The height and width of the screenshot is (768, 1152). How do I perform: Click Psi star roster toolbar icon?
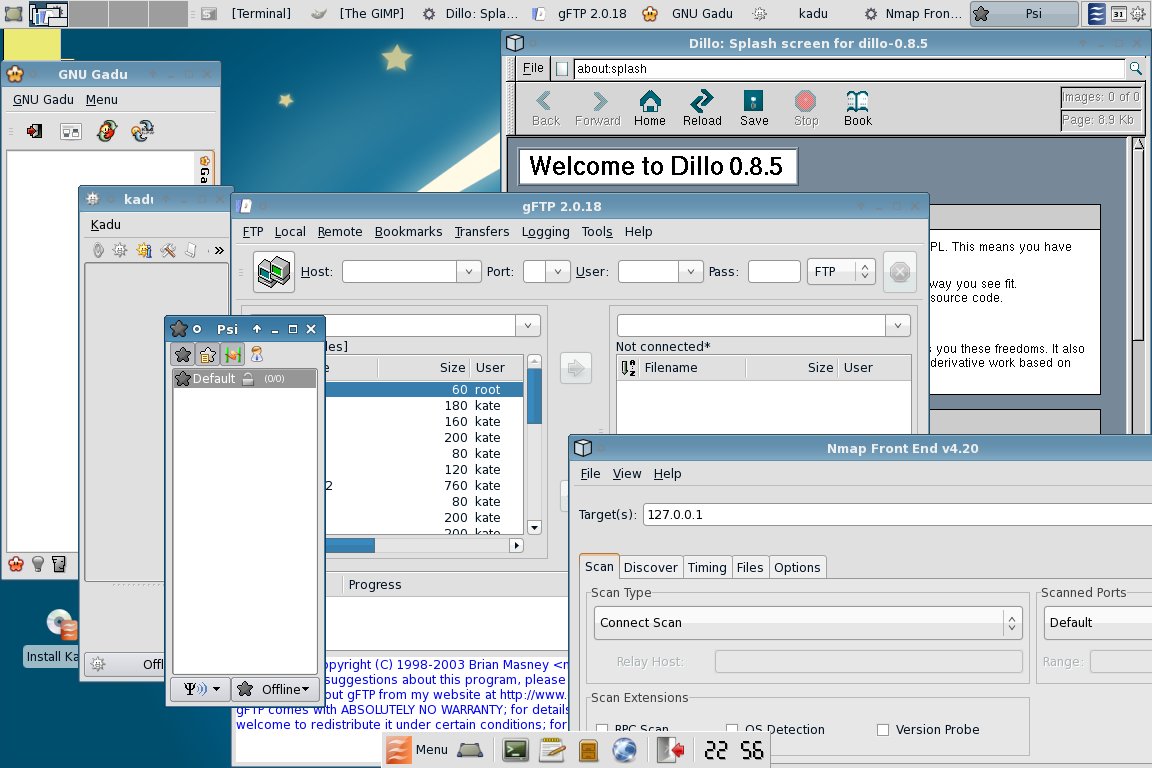pos(183,355)
